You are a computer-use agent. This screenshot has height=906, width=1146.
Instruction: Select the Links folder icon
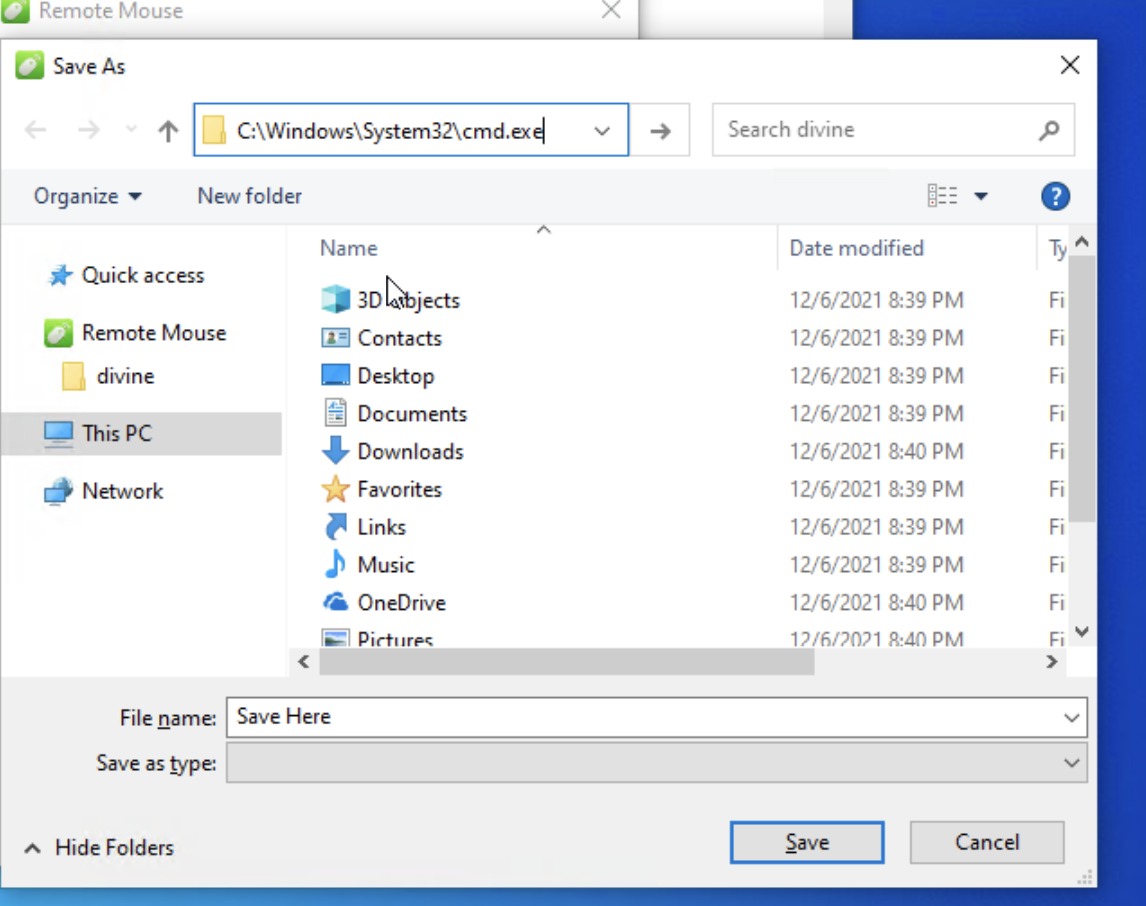click(335, 526)
